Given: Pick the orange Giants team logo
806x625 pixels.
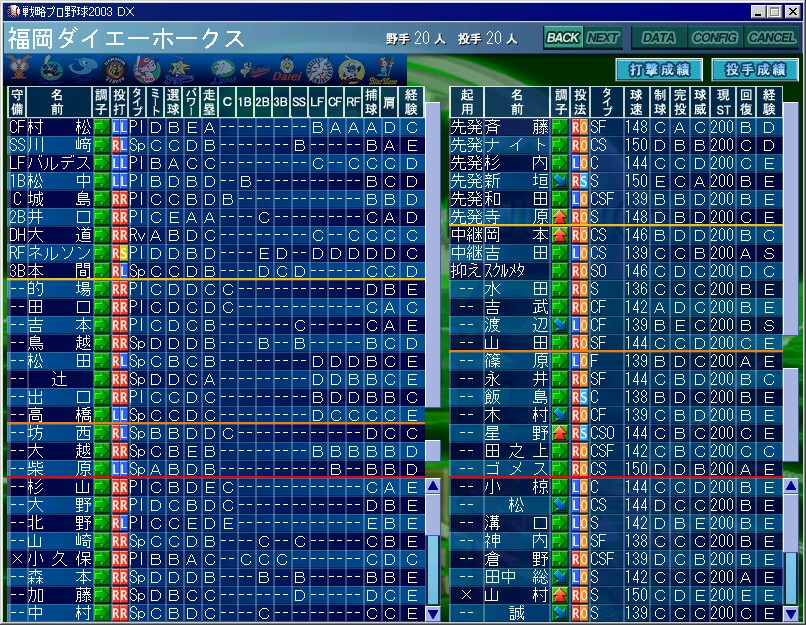Looking at the screenshot, I should click(19, 69).
